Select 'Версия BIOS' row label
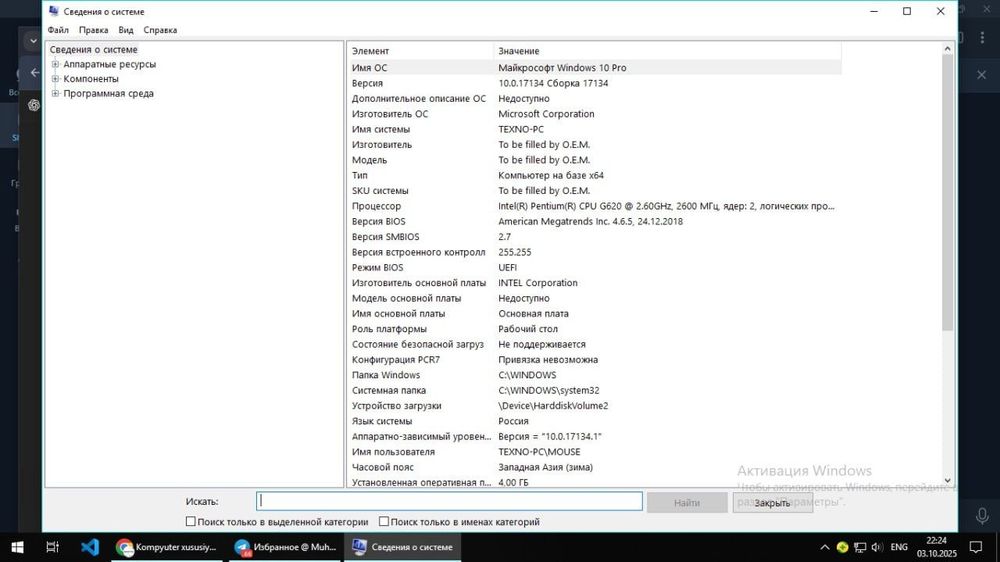The height and width of the screenshot is (562, 1000). (x=378, y=221)
